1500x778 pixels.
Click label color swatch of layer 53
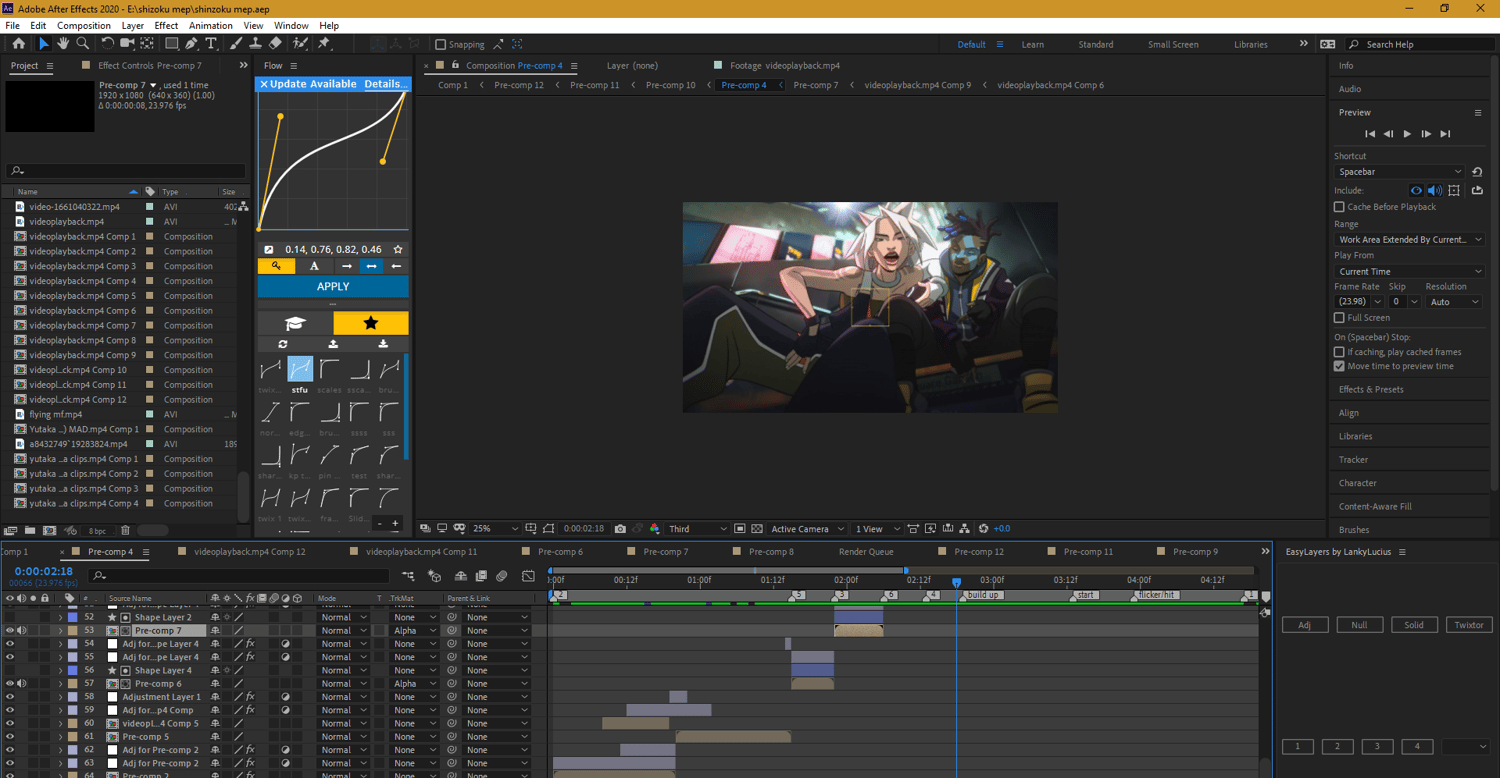[x=72, y=631]
